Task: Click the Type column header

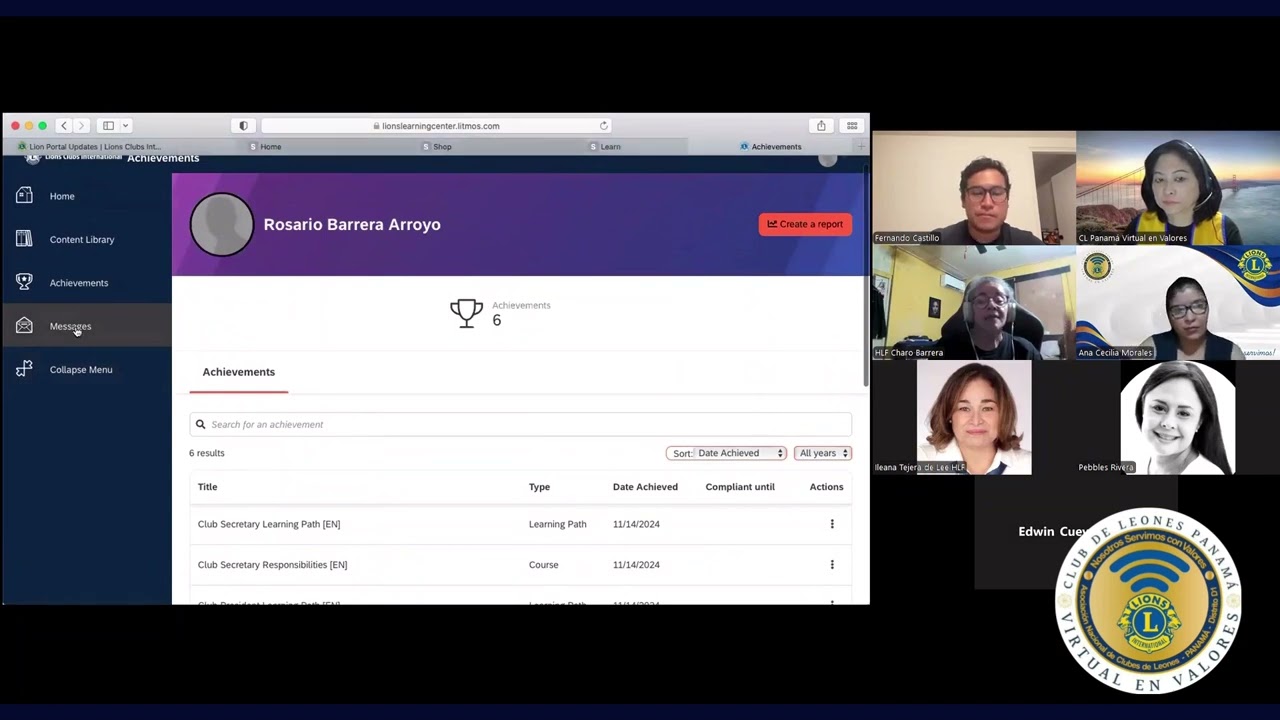Action: pyautogui.click(x=539, y=487)
